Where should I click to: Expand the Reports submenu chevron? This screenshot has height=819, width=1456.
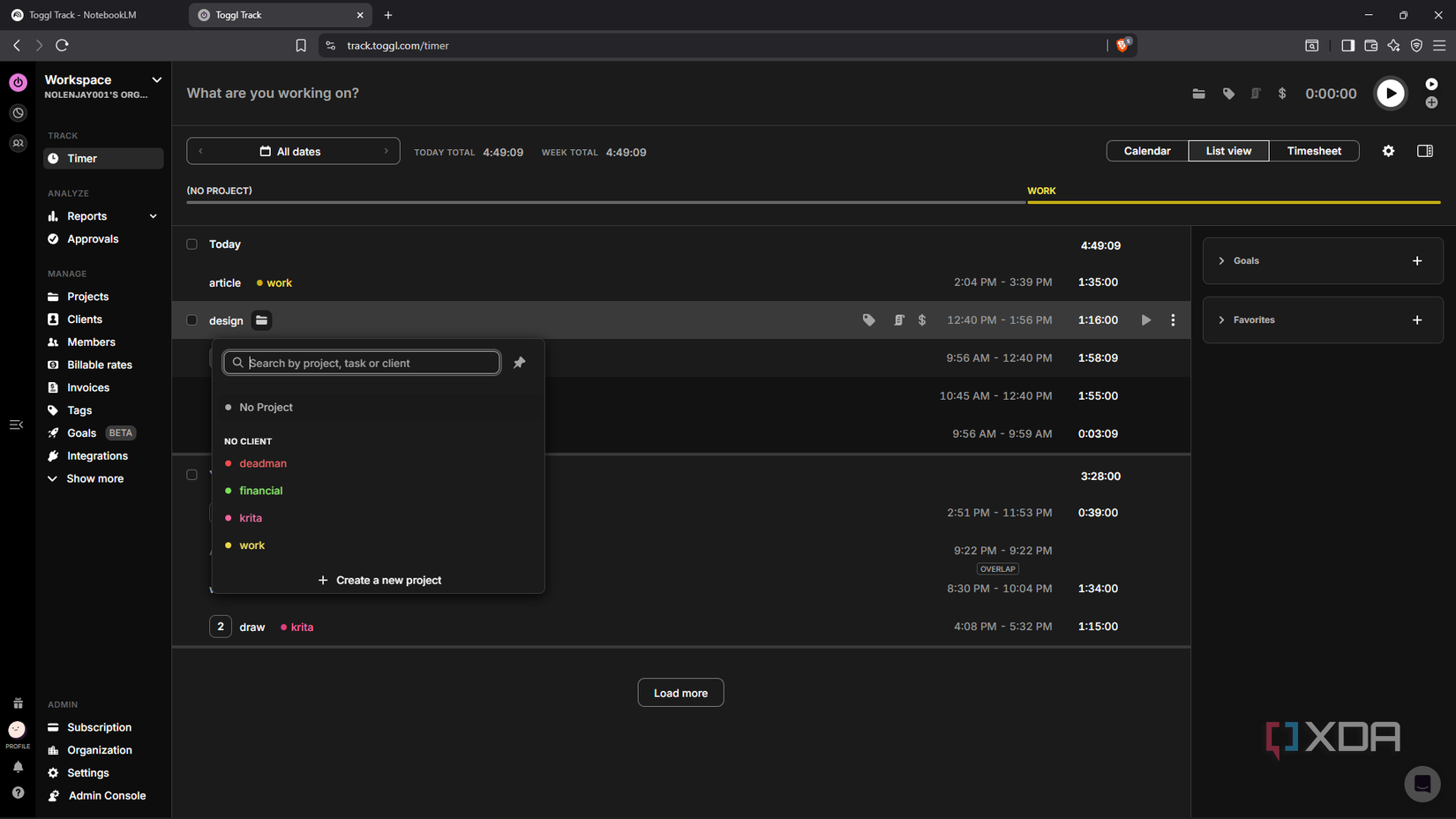153,216
